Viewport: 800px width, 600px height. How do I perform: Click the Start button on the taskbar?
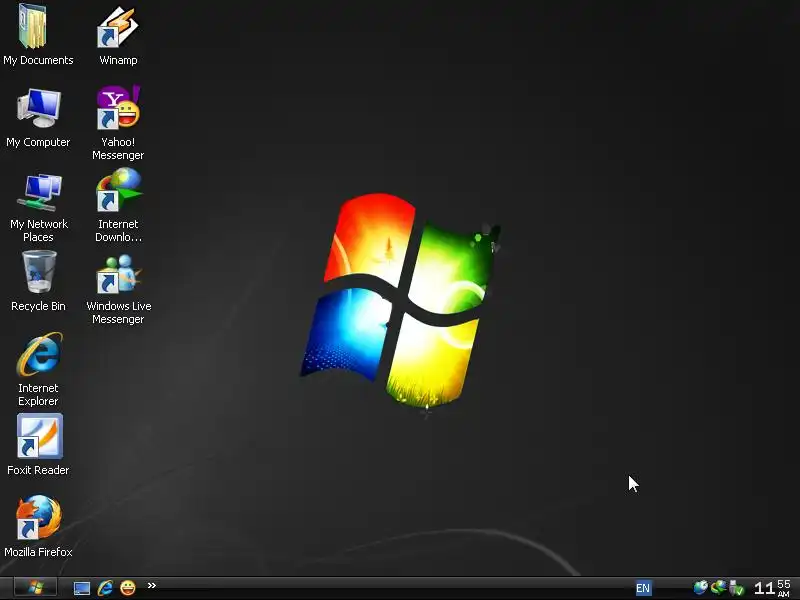click(35, 587)
